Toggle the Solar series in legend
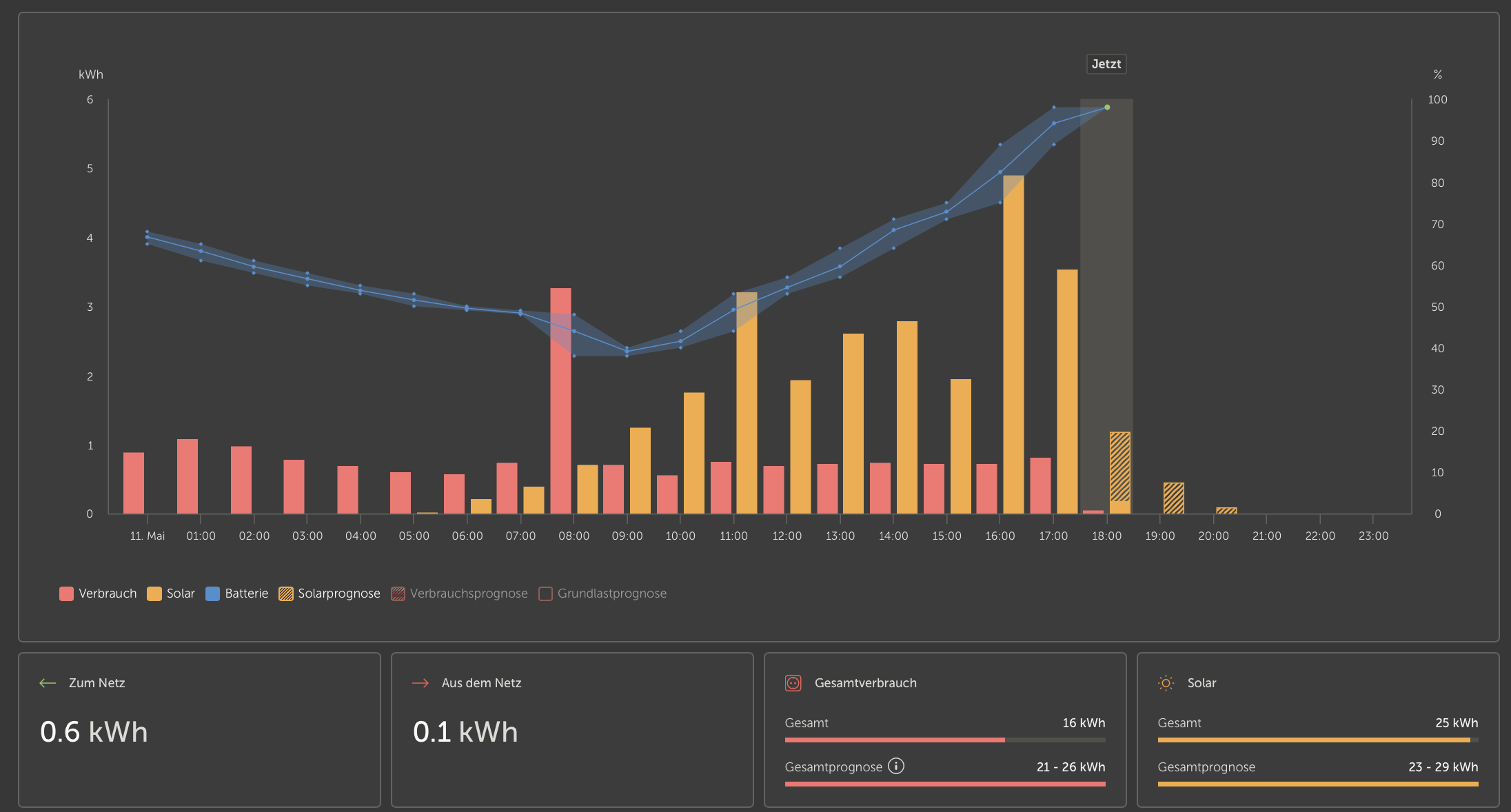The width and height of the screenshot is (1511, 812). coord(154,593)
